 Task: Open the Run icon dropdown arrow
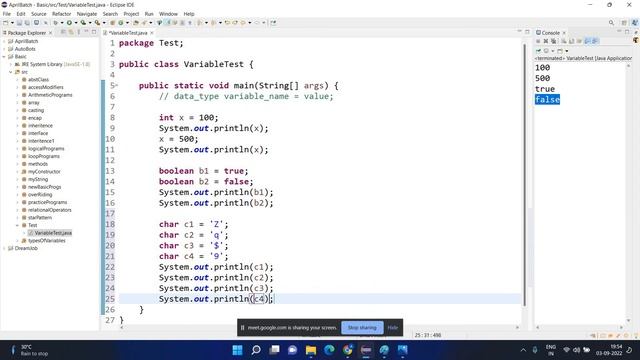[x=76, y=23]
